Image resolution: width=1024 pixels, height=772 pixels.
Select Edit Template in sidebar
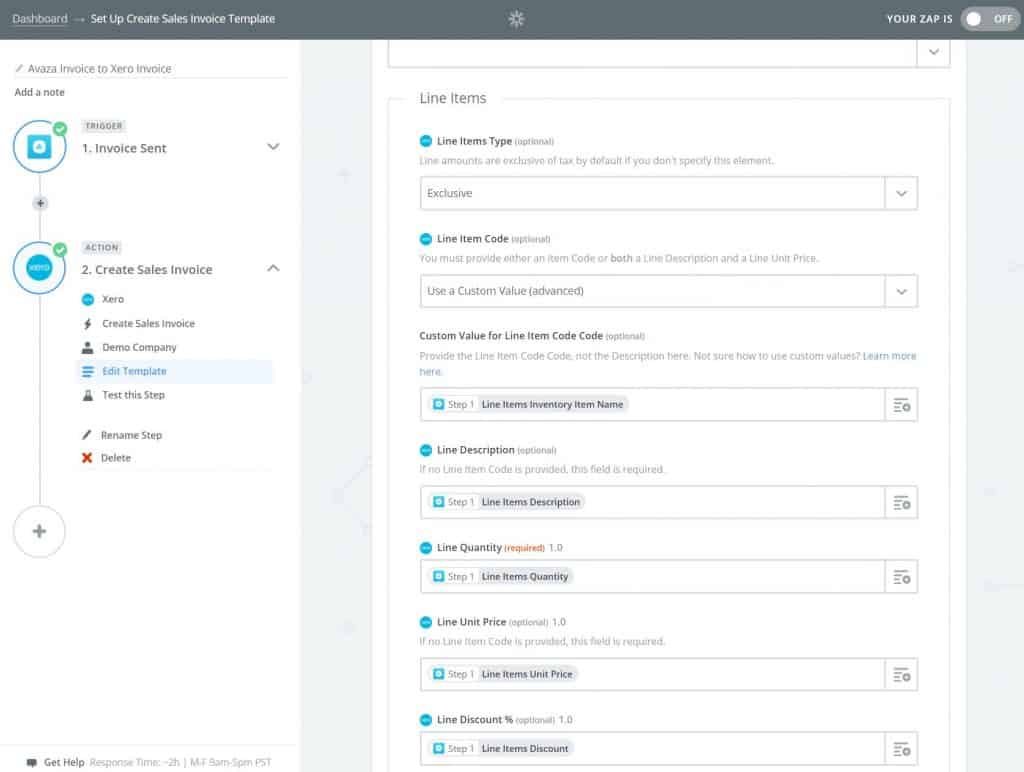(x=134, y=371)
